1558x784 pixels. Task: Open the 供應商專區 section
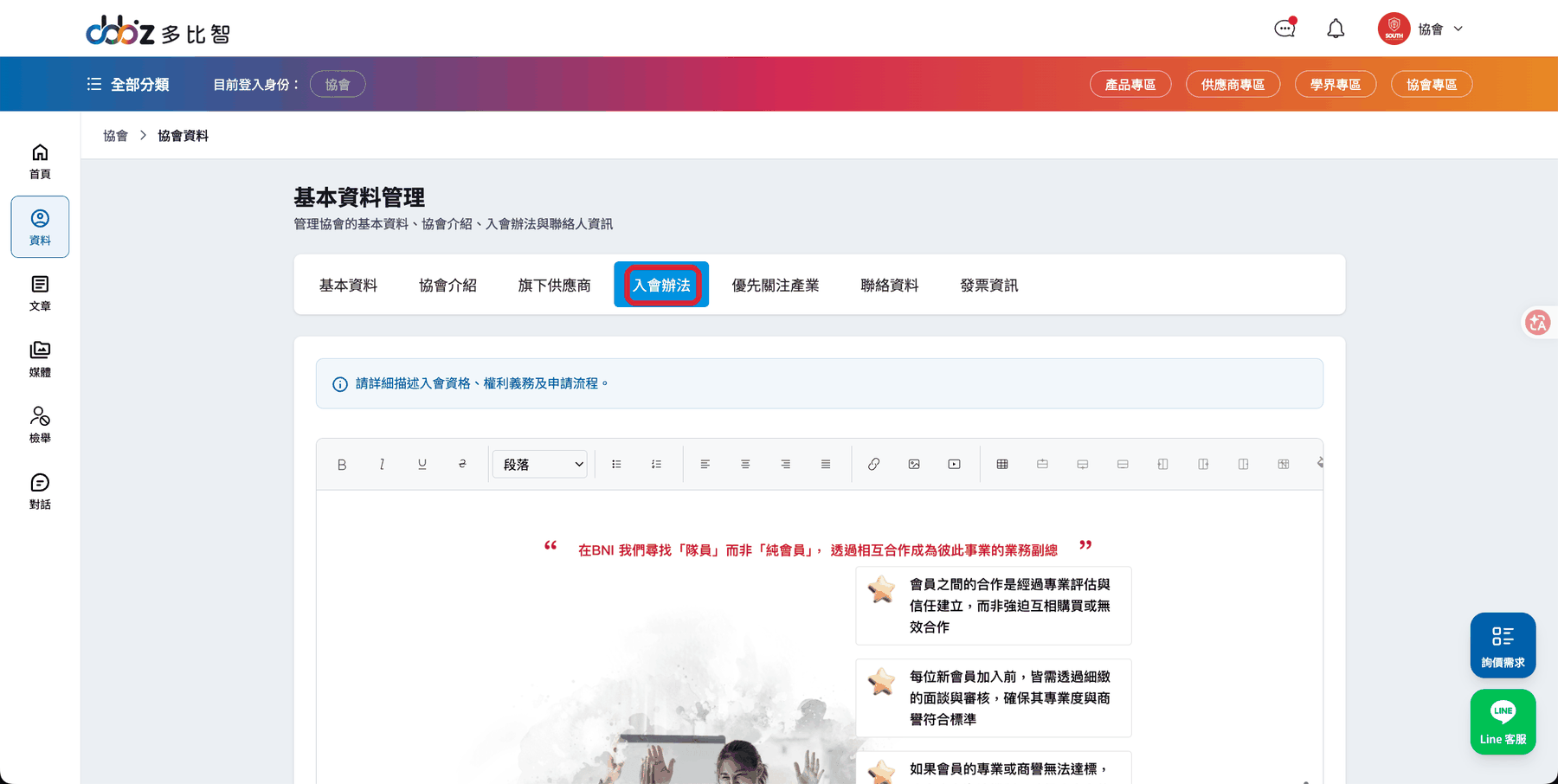[1233, 84]
